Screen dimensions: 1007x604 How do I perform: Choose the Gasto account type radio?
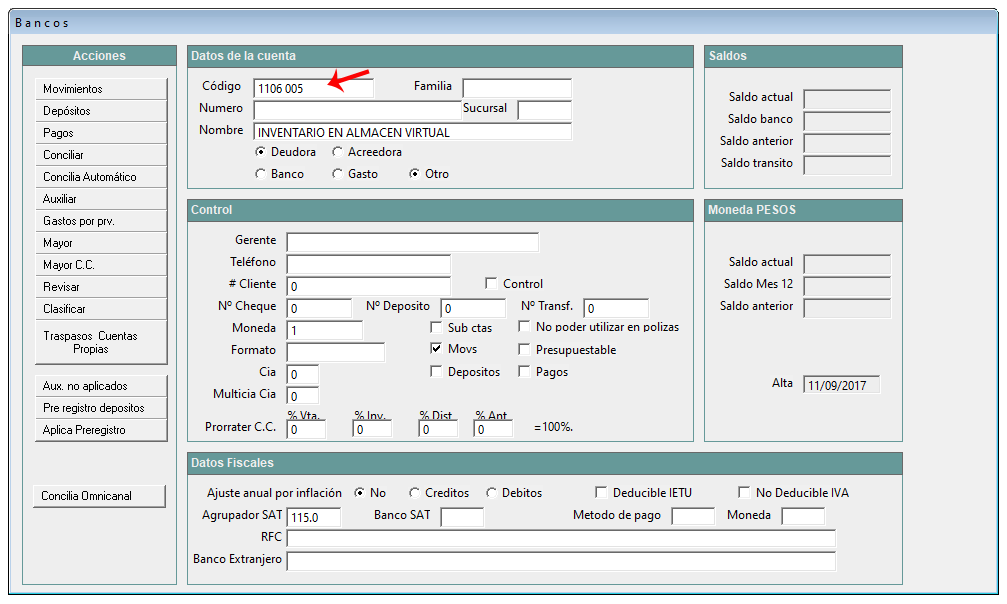click(337, 173)
